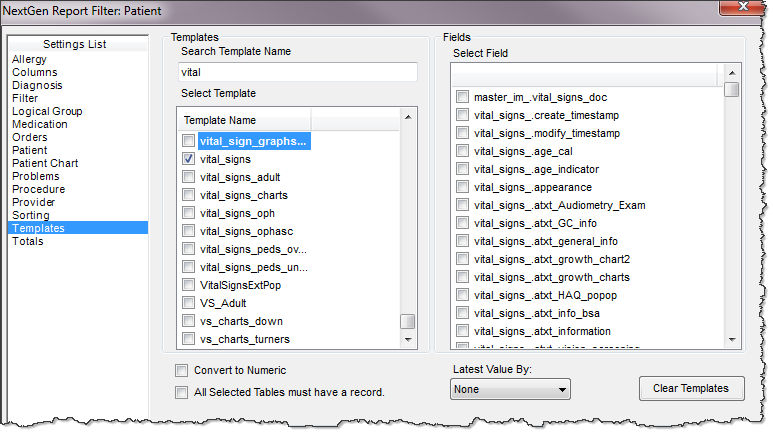Close the NextGen Report Filter window
The image size is (773, 433).
(743, 7)
